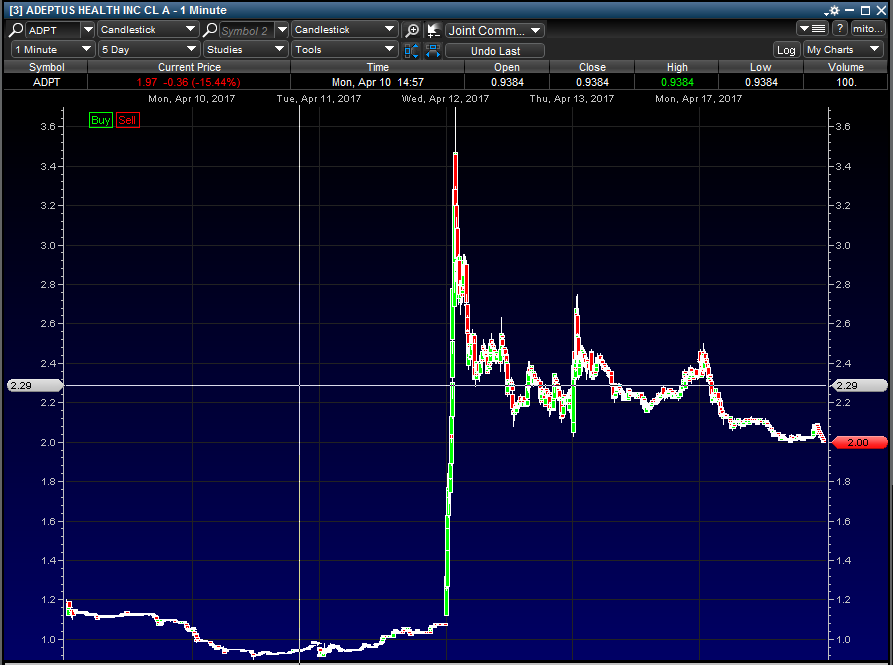Click the Thu, Apr 13, 2017 date label

[x=572, y=98]
